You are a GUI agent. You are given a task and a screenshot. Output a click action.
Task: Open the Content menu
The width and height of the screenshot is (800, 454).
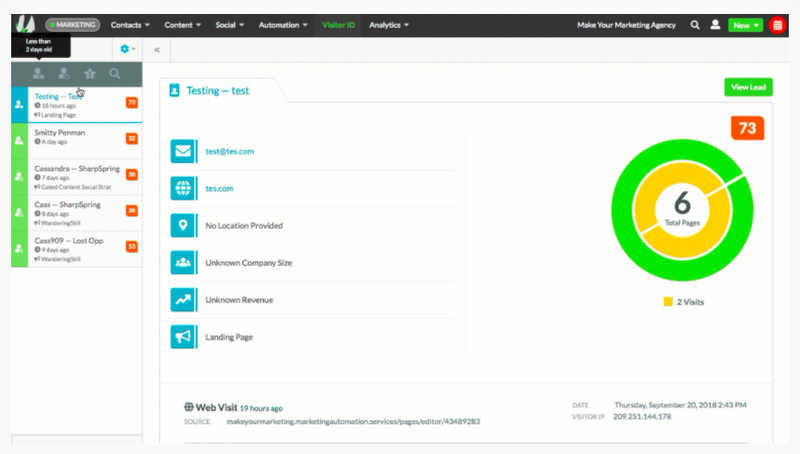pos(183,24)
